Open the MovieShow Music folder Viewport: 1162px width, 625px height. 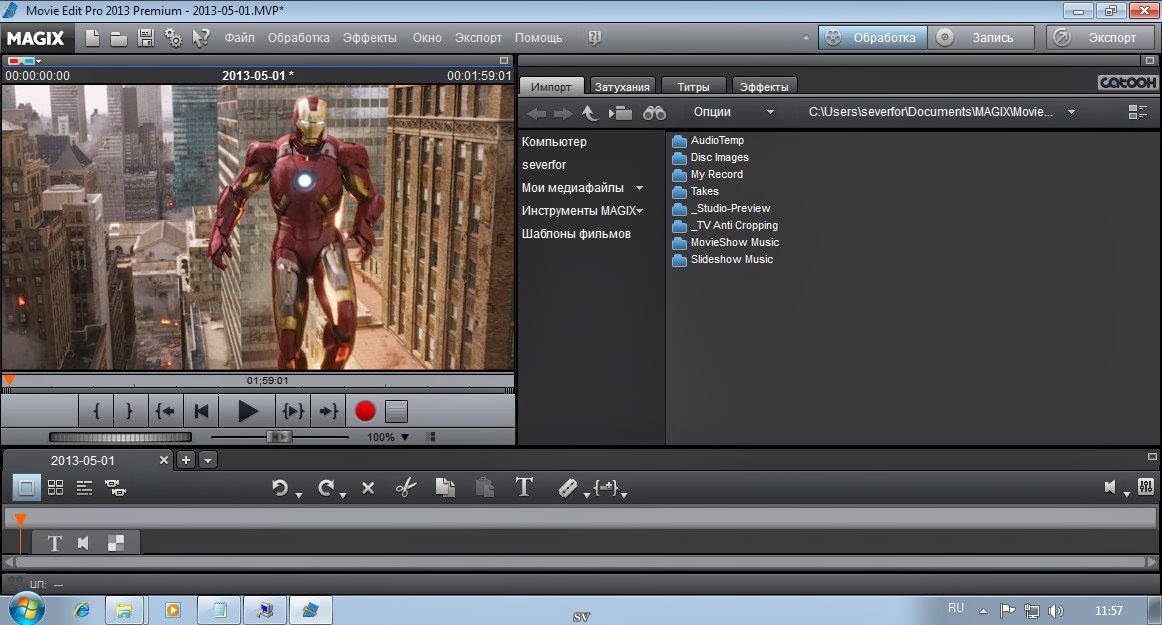click(x=734, y=242)
